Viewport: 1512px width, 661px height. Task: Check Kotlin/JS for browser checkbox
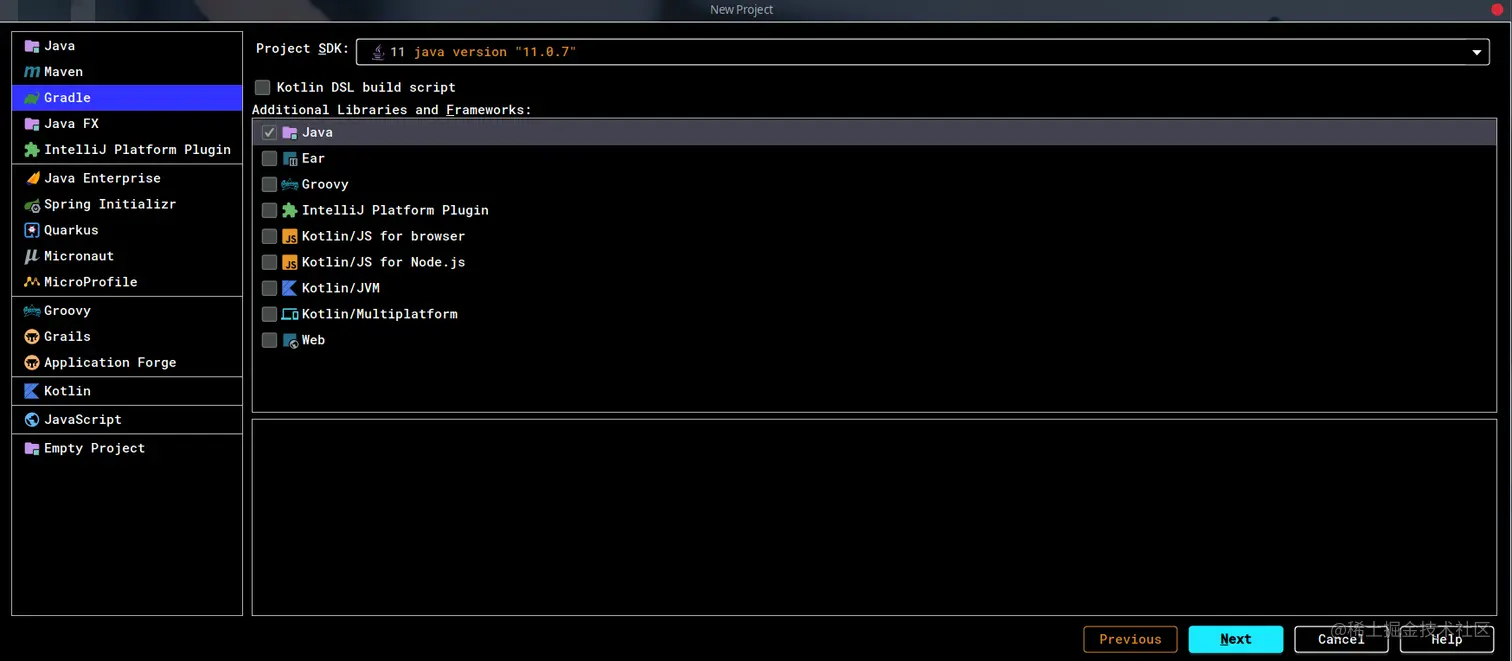269,236
